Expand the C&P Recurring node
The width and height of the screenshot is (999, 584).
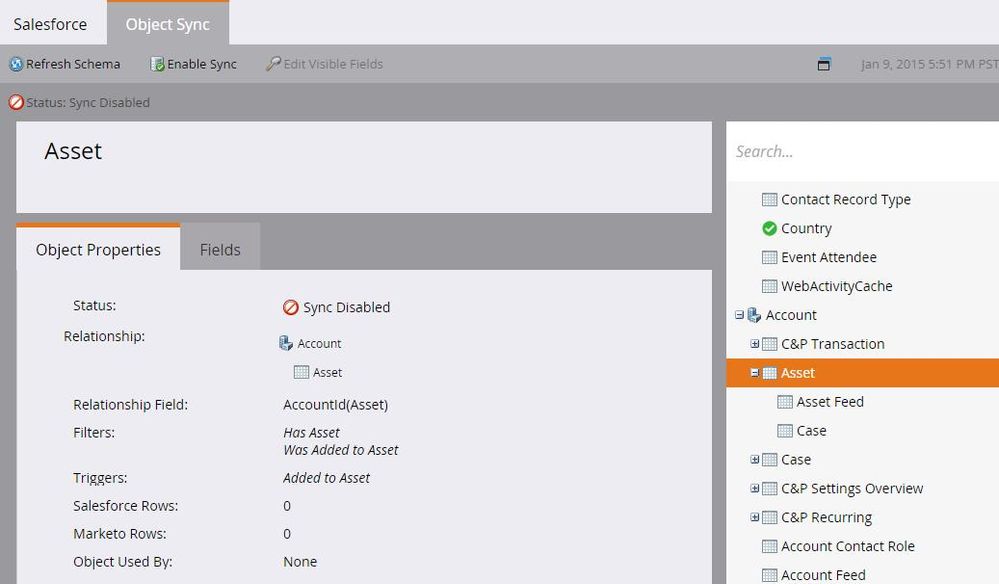pos(754,517)
